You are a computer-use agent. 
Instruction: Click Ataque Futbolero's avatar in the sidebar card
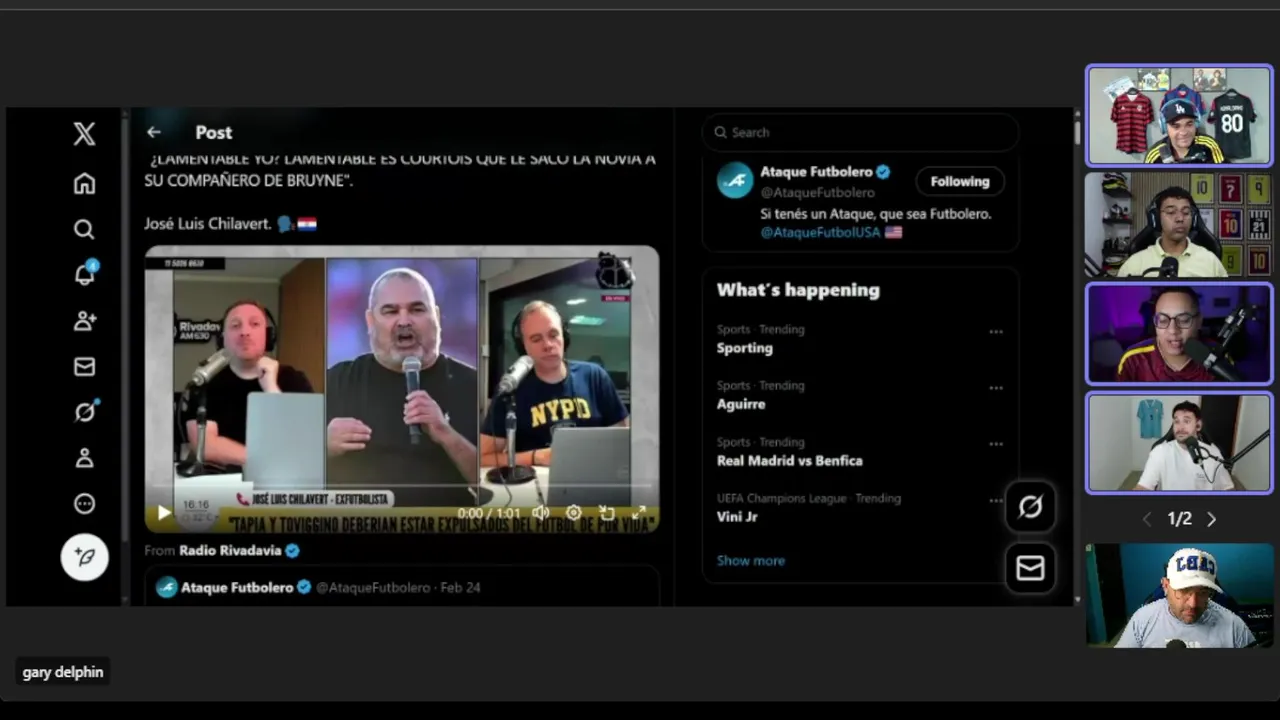pyautogui.click(x=735, y=180)
